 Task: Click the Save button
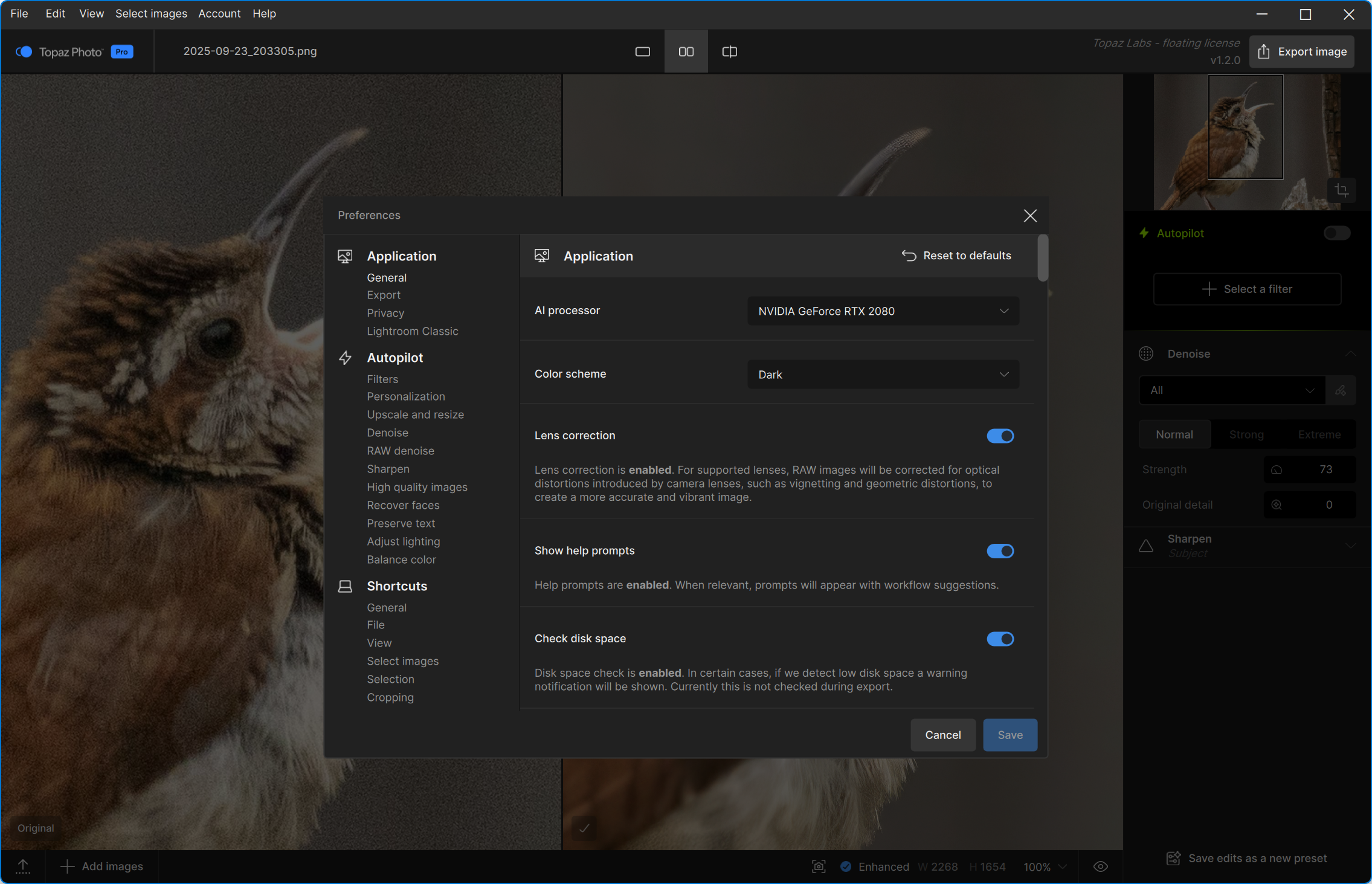(x=1010, y=735)
